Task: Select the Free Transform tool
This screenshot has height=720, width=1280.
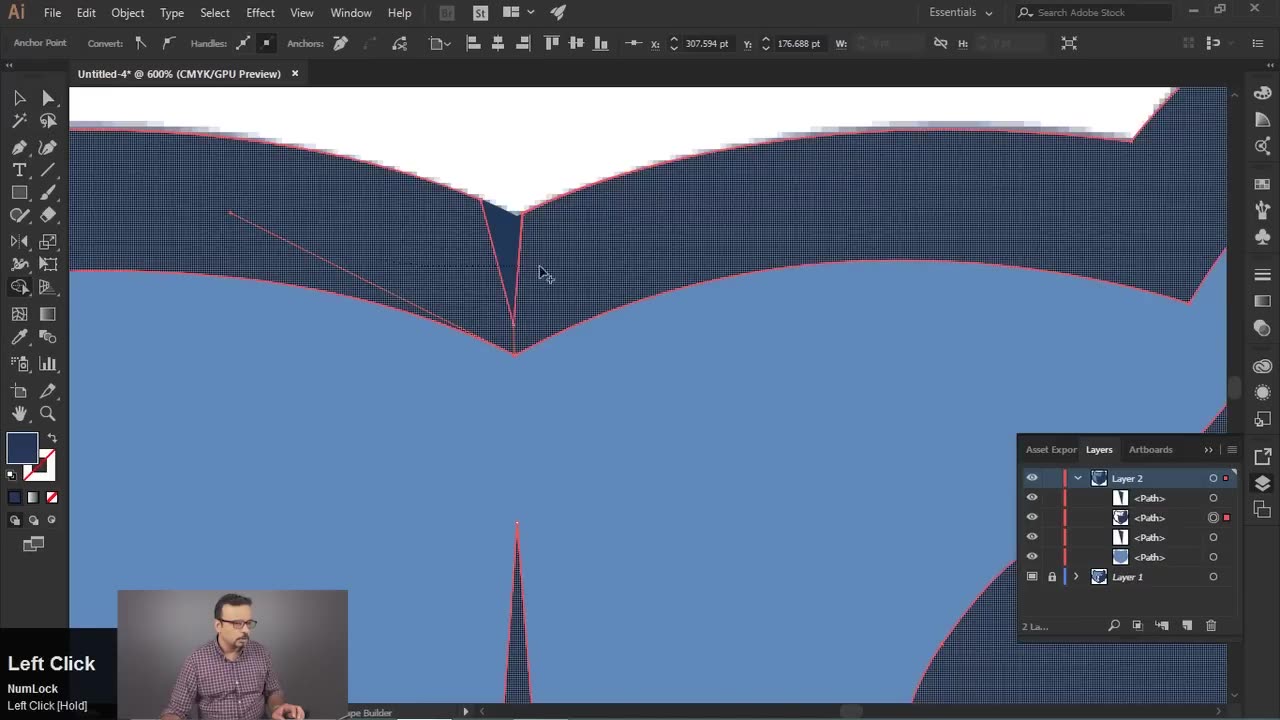Action: coord(48,265)
